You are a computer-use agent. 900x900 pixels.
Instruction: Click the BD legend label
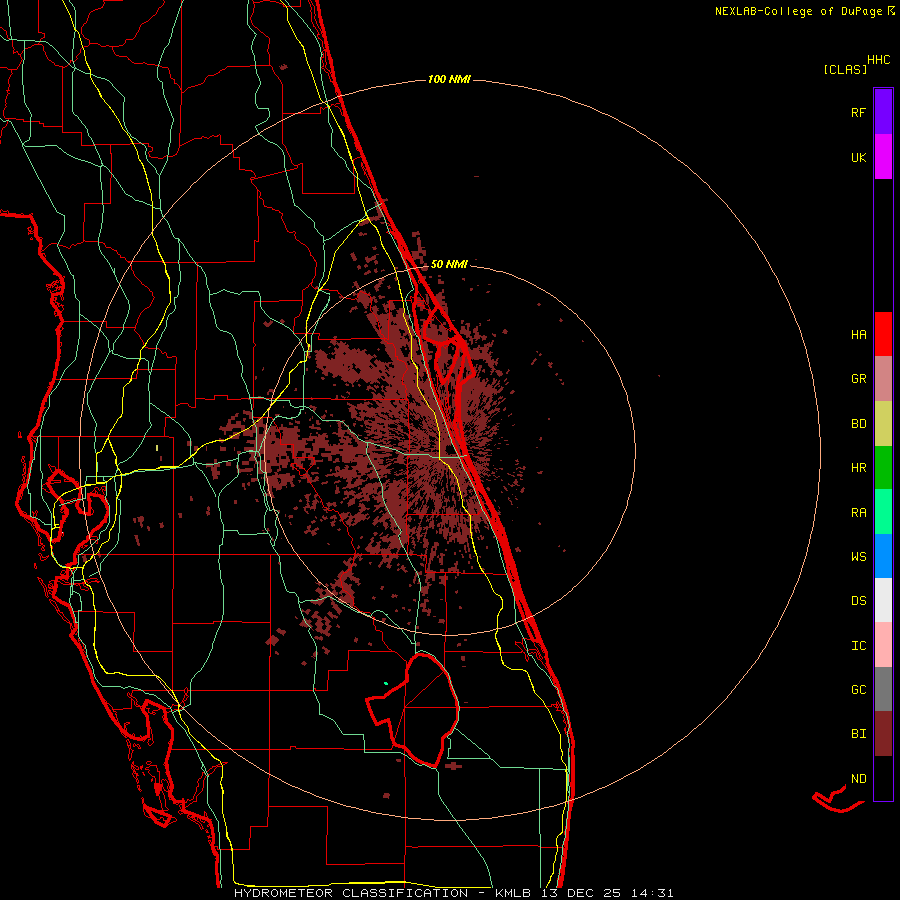coord(858,424)
